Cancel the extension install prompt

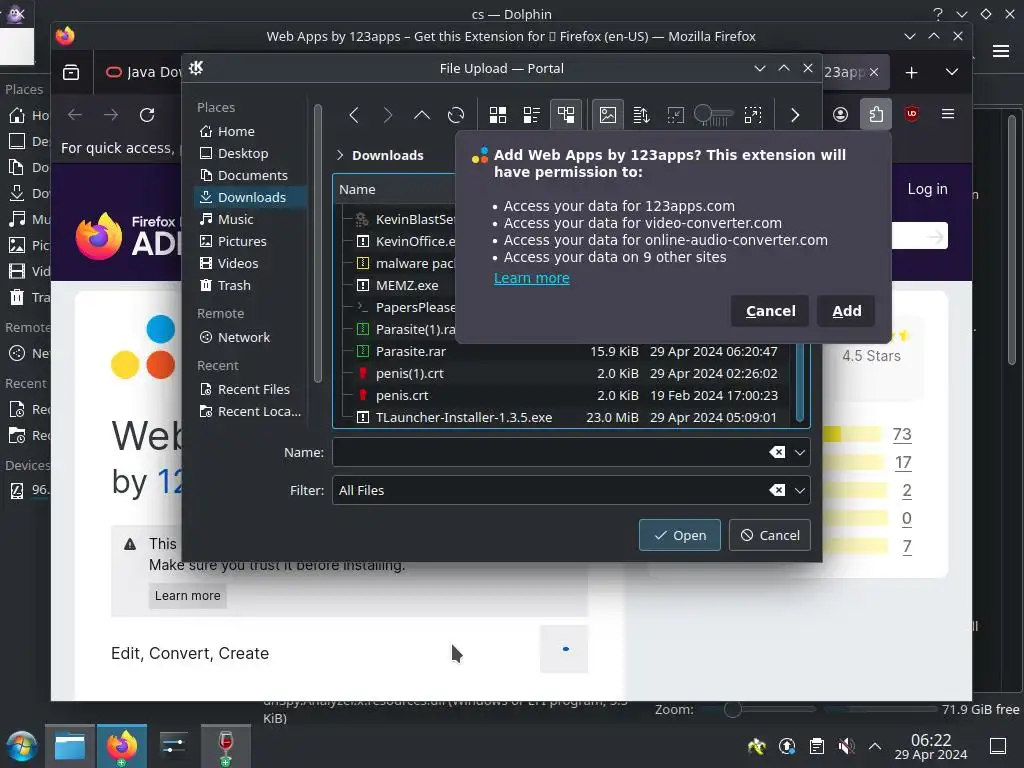770,311
